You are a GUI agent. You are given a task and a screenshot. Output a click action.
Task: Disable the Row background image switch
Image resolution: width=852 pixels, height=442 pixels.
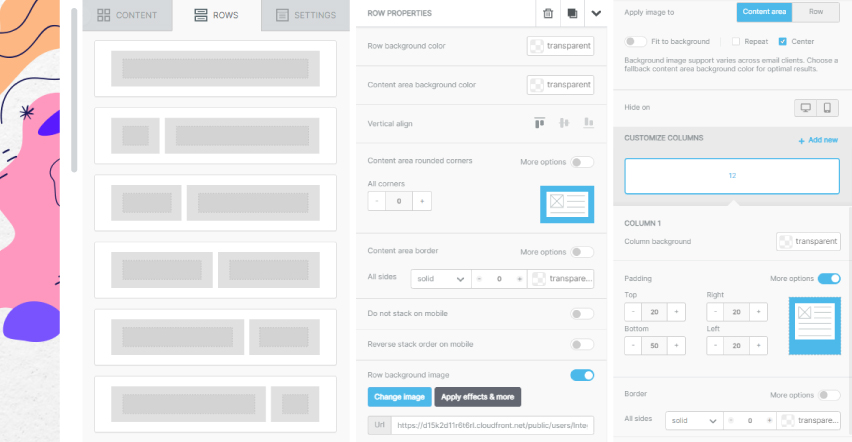point(581,375)
